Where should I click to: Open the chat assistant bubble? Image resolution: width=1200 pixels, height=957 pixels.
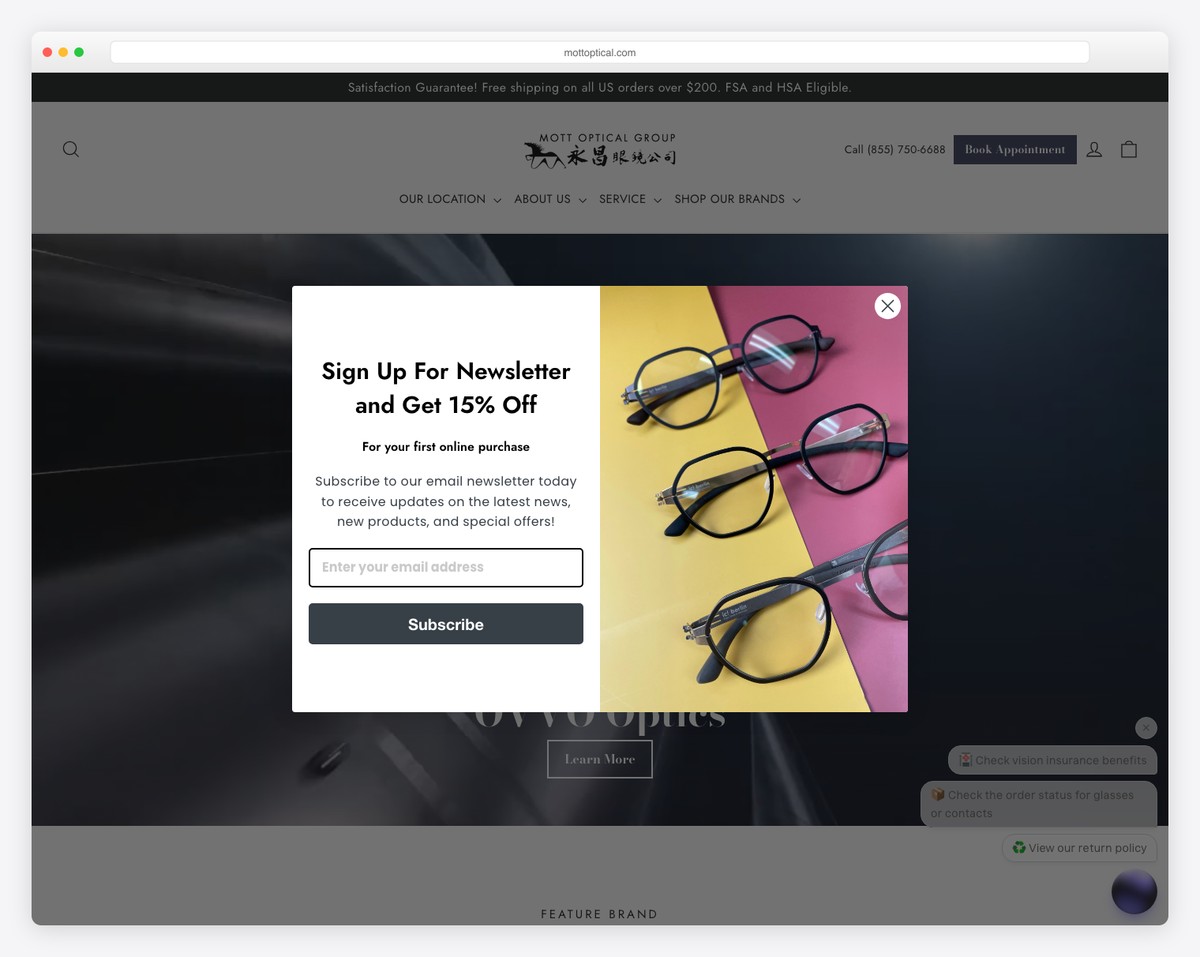click(x=1133, y=891)
